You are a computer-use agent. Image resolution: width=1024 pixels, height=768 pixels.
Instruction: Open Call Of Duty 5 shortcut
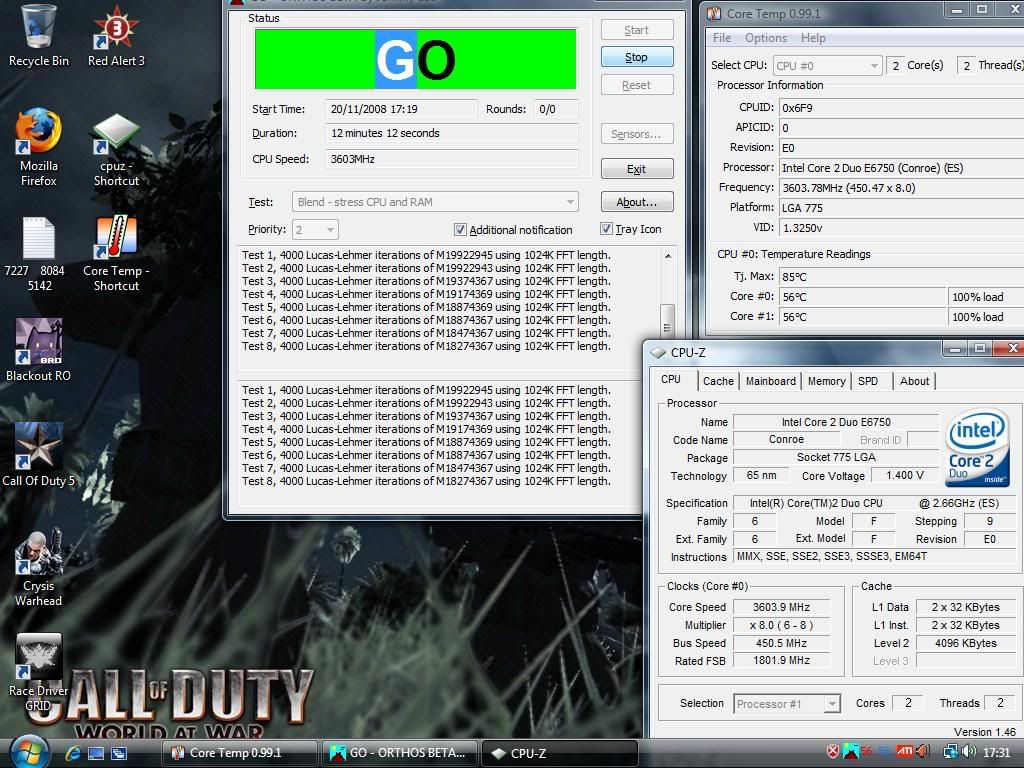click(x=38, y=446)
